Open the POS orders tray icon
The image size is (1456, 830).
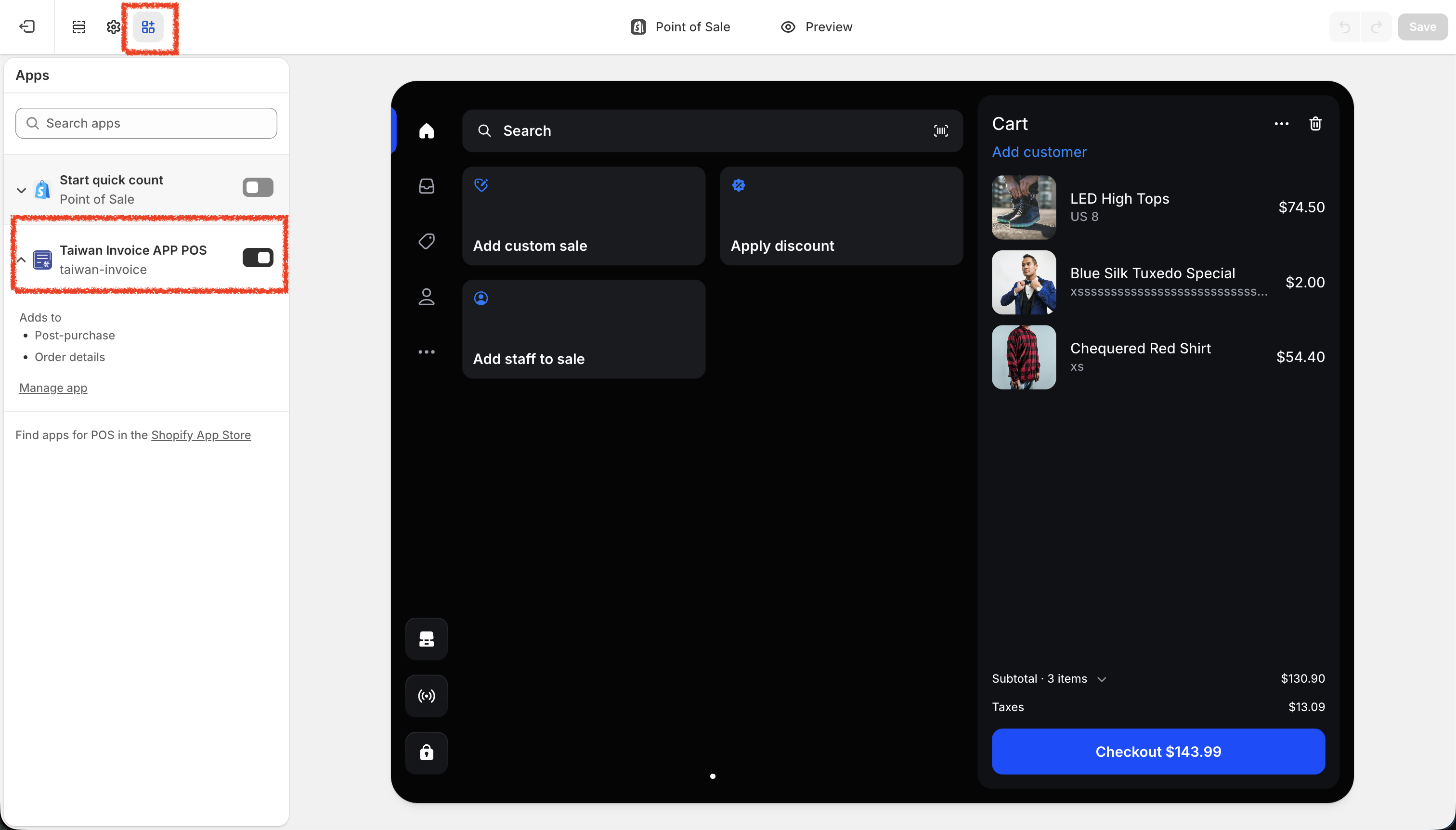coord(427,186)
